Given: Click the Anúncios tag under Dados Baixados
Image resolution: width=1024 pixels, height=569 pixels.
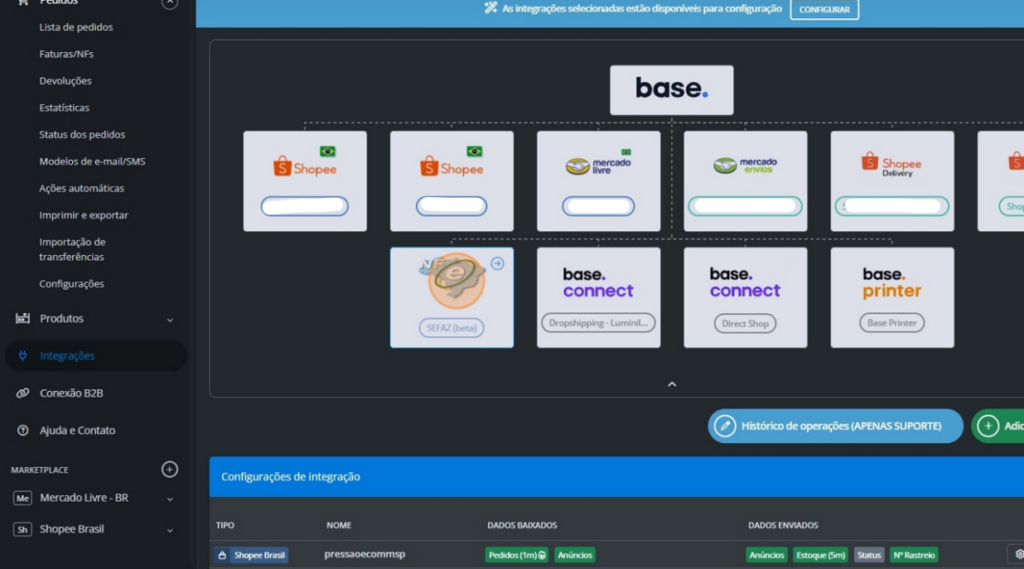Looking at the screenshot, I should (x=575, y=555).
